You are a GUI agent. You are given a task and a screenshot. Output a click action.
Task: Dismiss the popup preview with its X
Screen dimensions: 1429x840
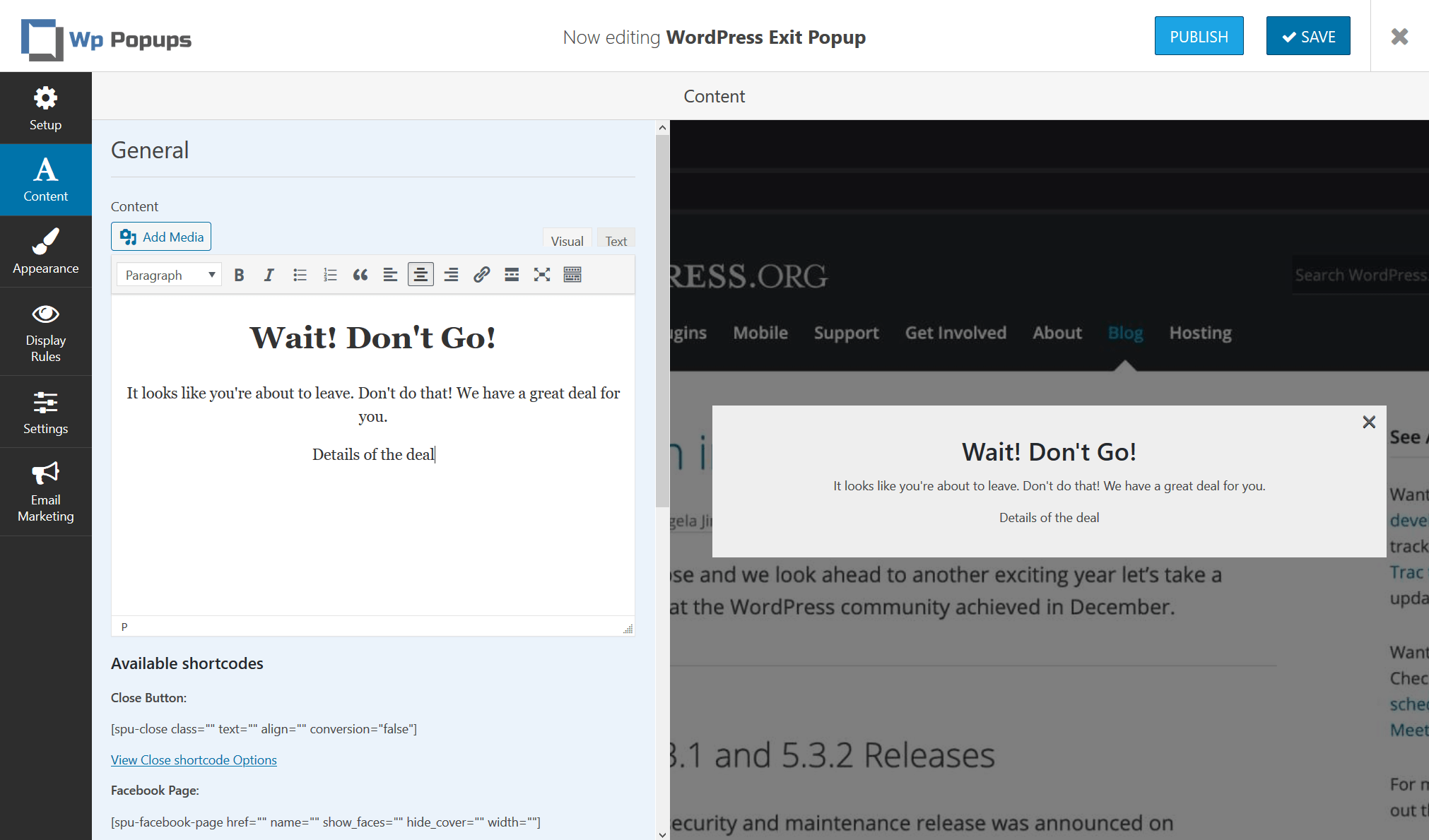(x=1368, y=422)
